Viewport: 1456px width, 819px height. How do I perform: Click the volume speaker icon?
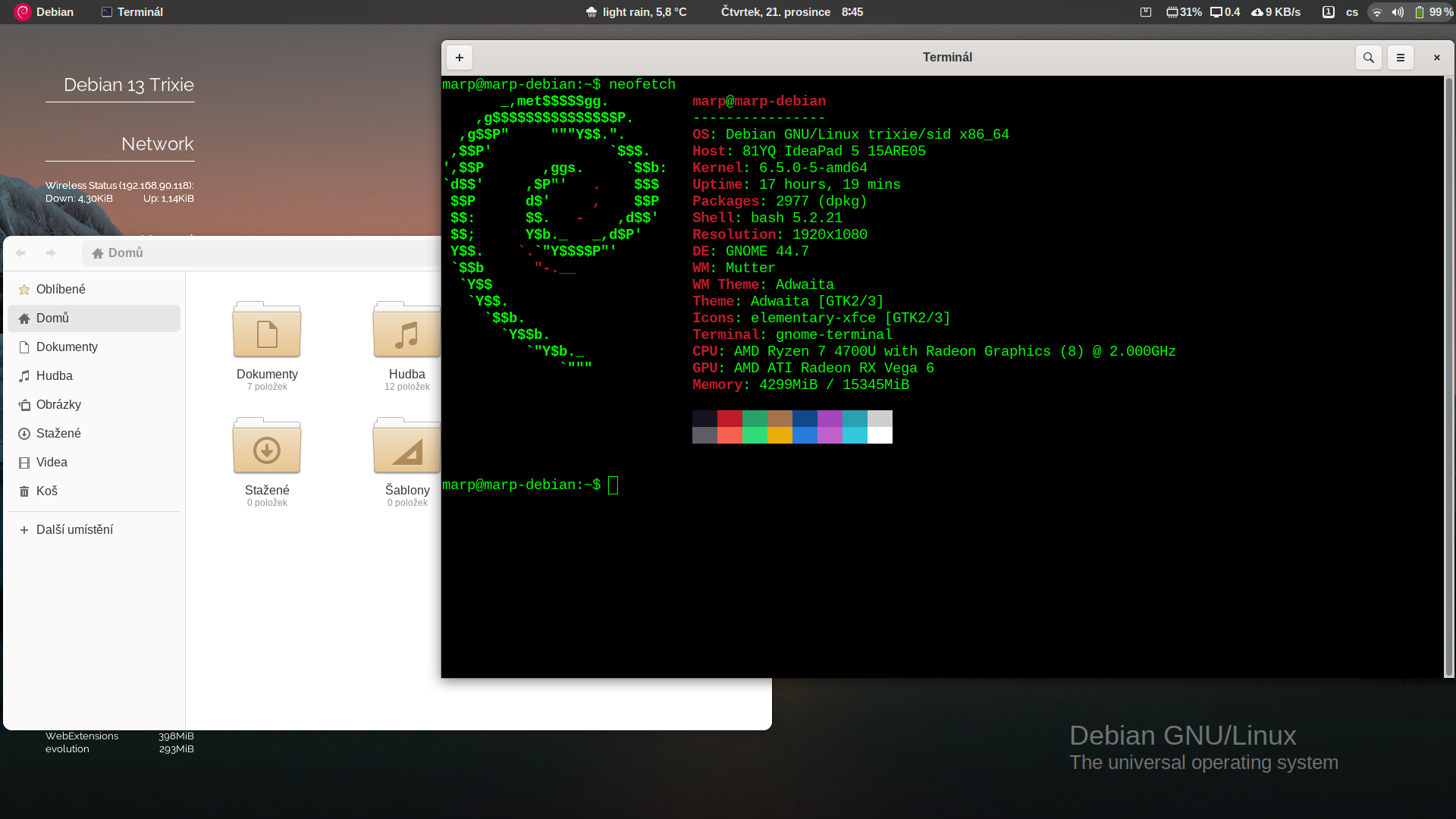pyautogui.click(x=1398, y=12)
